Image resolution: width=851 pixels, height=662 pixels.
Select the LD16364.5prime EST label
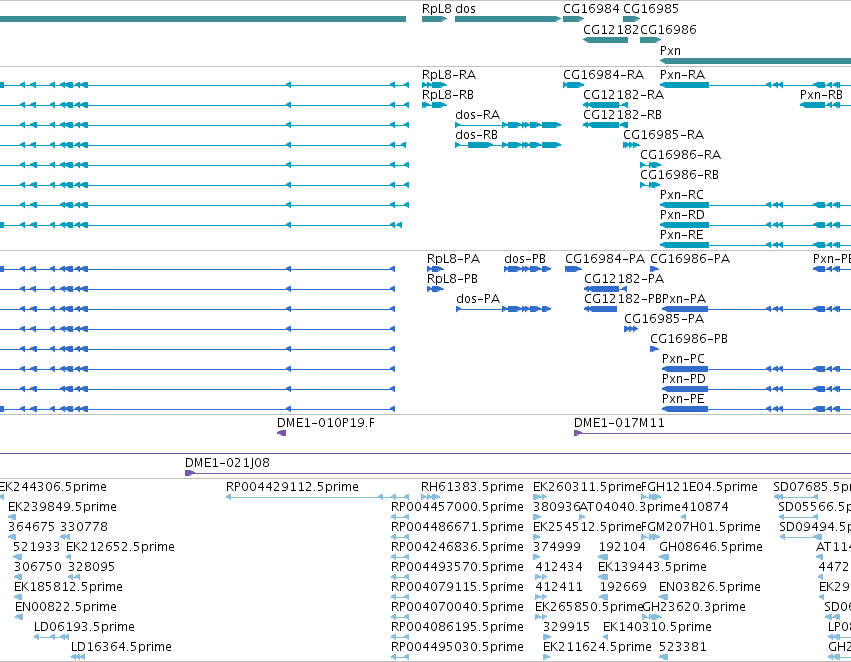point(121,648)
